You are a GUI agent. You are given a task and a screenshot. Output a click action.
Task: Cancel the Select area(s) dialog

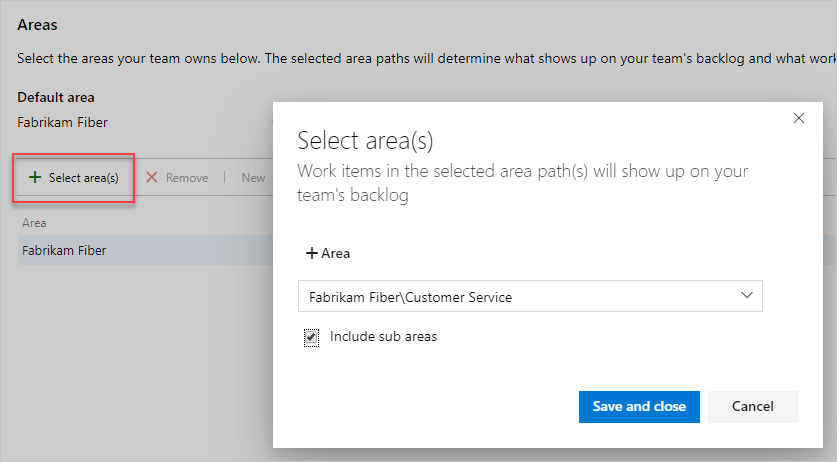(752, 407)
